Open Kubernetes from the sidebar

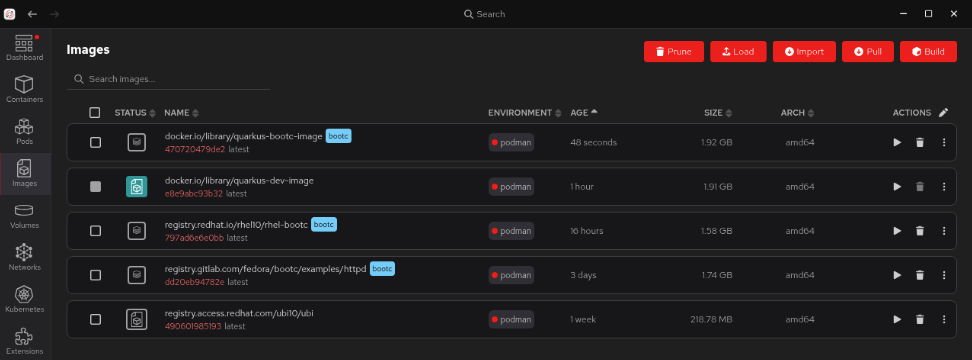(25, 300)
